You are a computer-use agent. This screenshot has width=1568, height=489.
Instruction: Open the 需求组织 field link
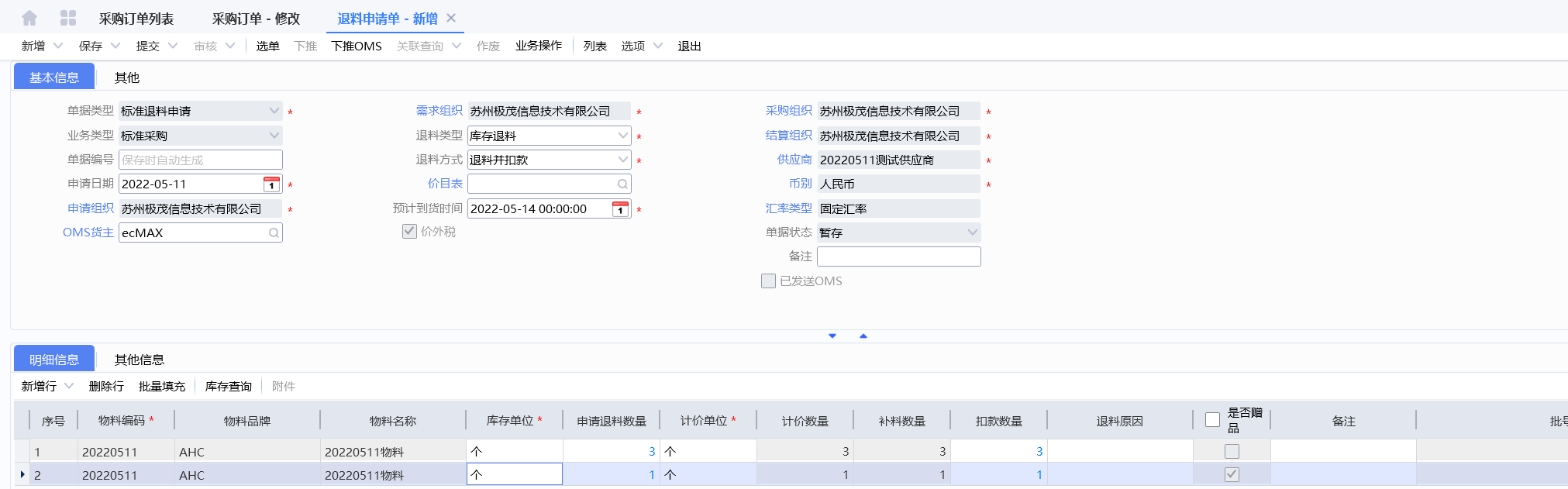(x=439, y=111)
